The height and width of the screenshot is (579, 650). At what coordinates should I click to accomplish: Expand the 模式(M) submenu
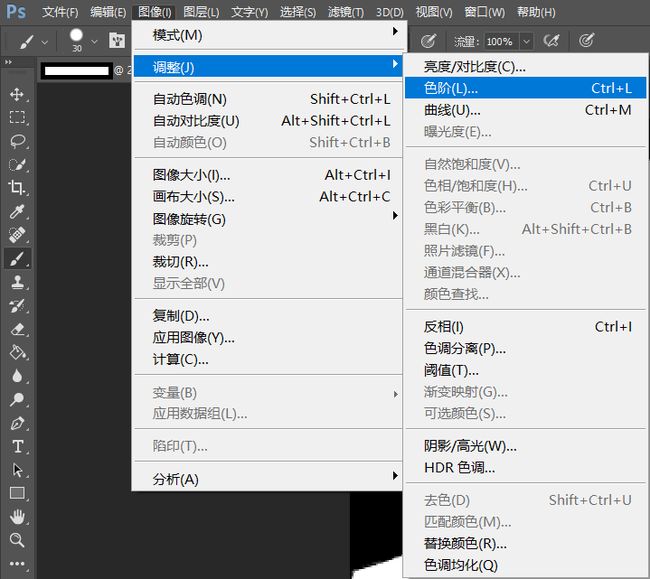pos(268,35)
